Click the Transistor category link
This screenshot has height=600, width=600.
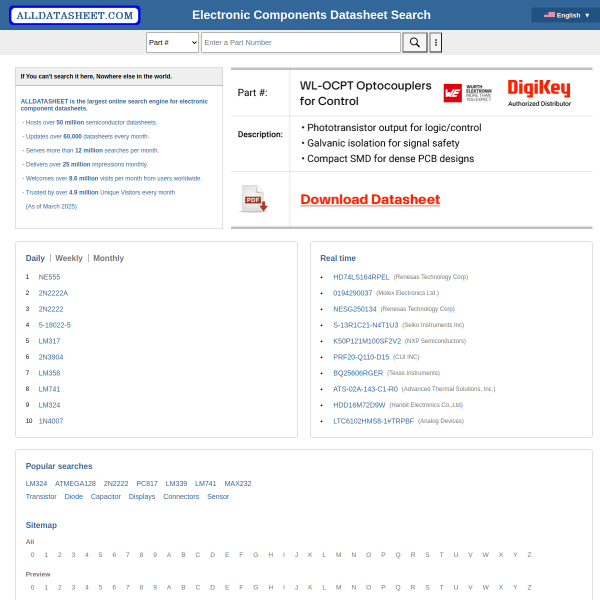[x=41, y=497]
